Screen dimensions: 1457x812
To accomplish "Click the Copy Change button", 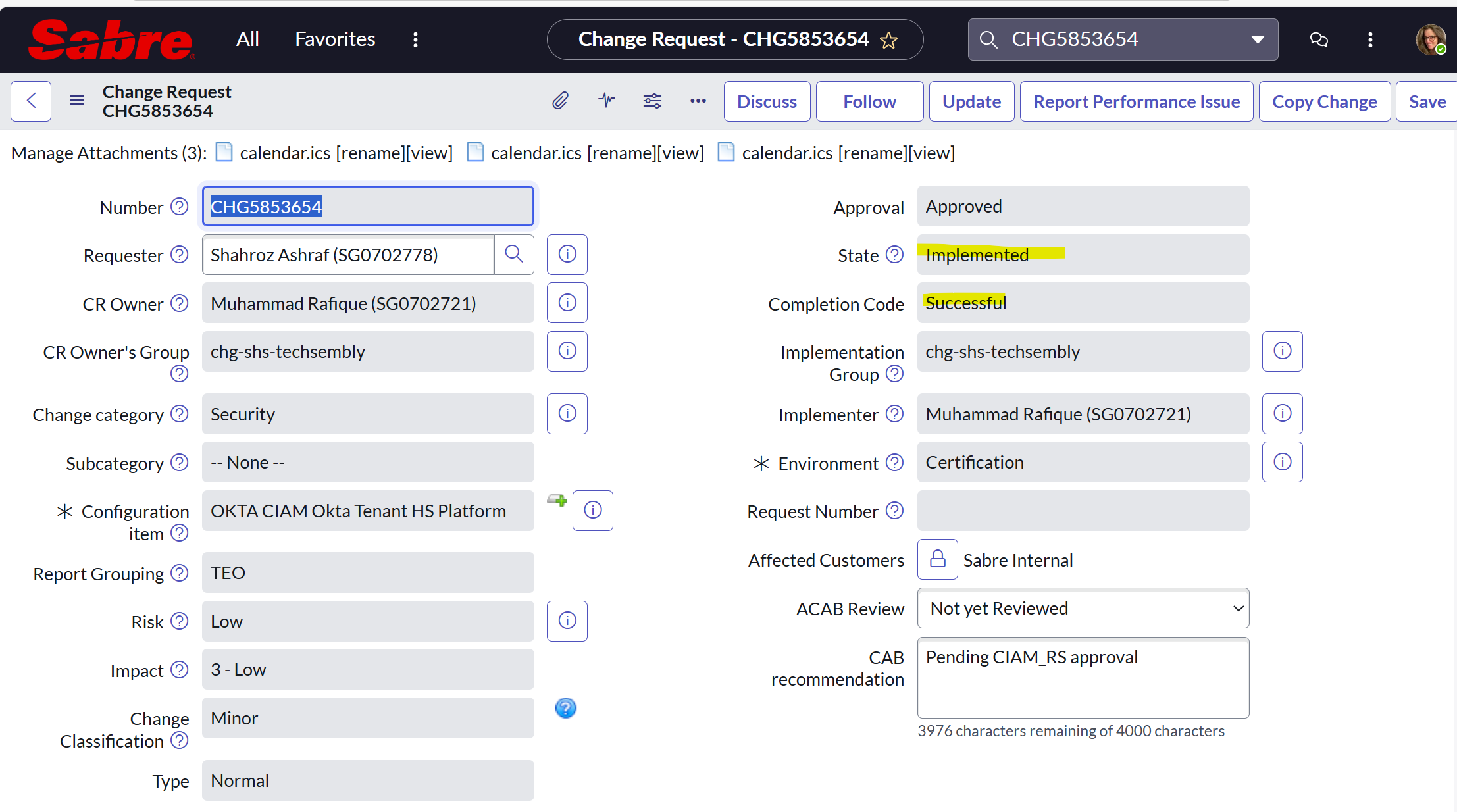I will (1324, 101).
